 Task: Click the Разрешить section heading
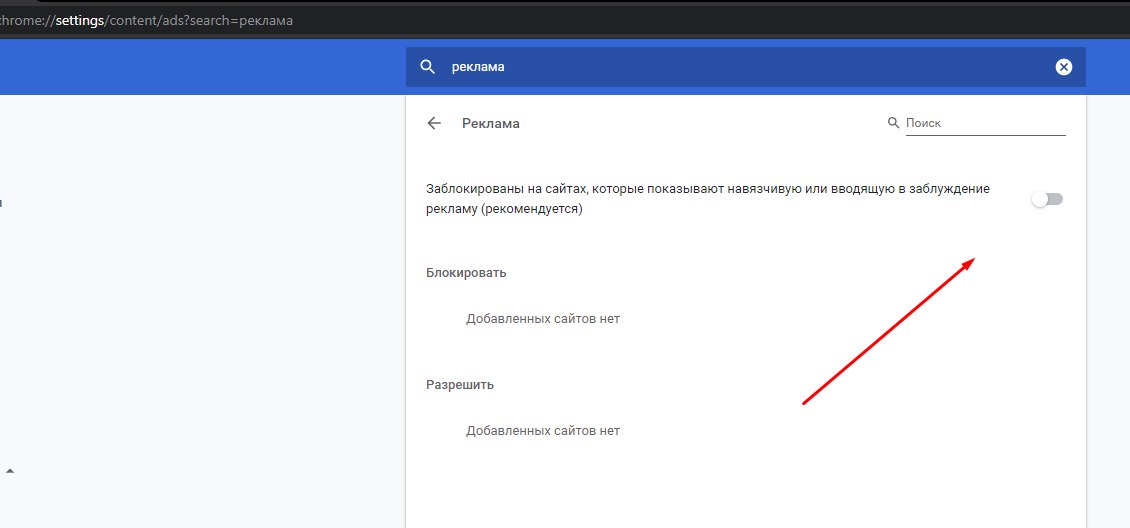pyautogui.click(x=460, y=385)
